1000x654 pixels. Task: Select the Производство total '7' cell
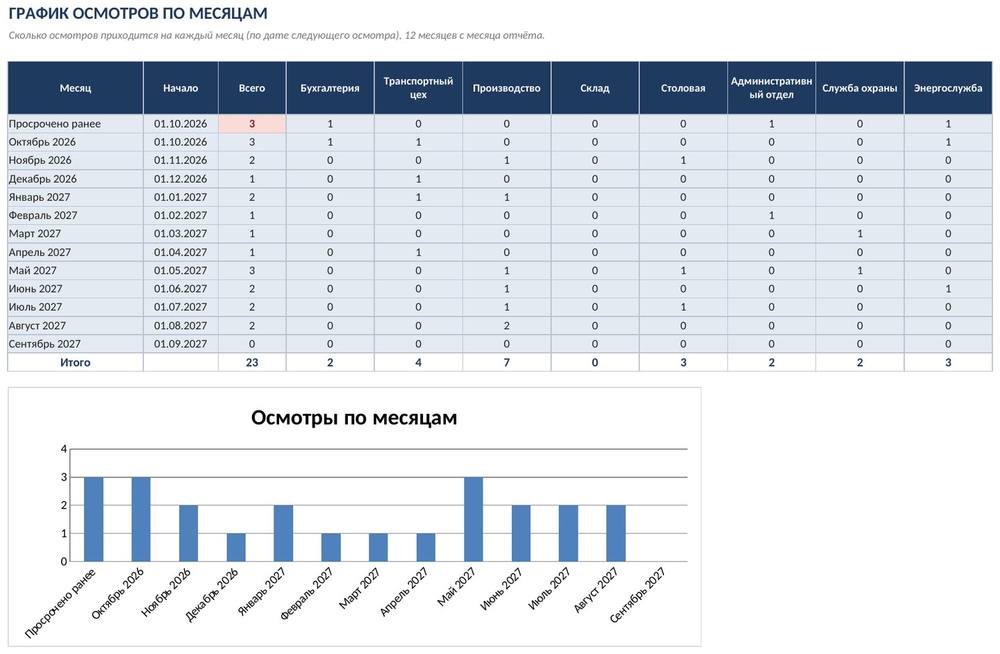click(x=506, y=362)
